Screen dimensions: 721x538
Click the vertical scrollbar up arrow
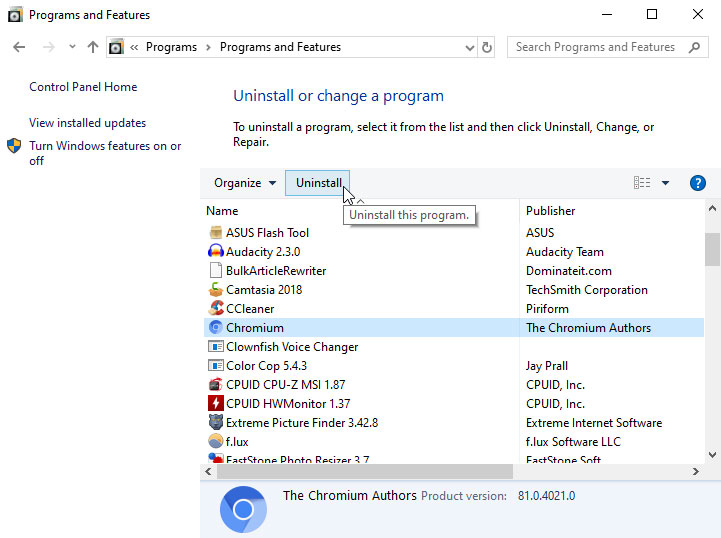pos(712,209)
